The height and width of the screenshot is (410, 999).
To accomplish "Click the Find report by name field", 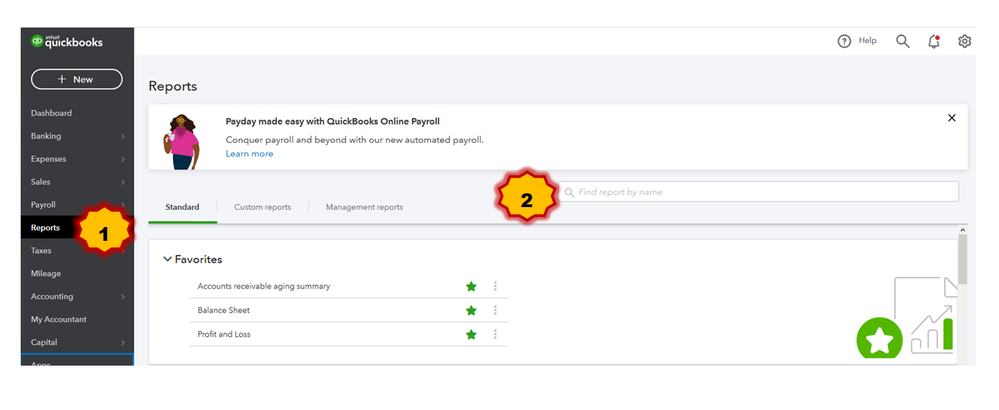I will [759, 192].
